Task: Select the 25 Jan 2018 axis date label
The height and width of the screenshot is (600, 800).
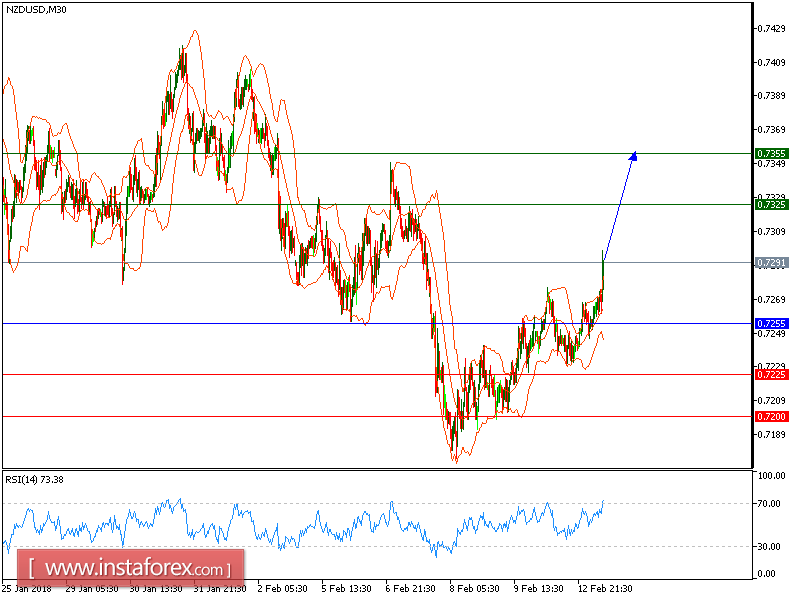Action: [31, 590]
